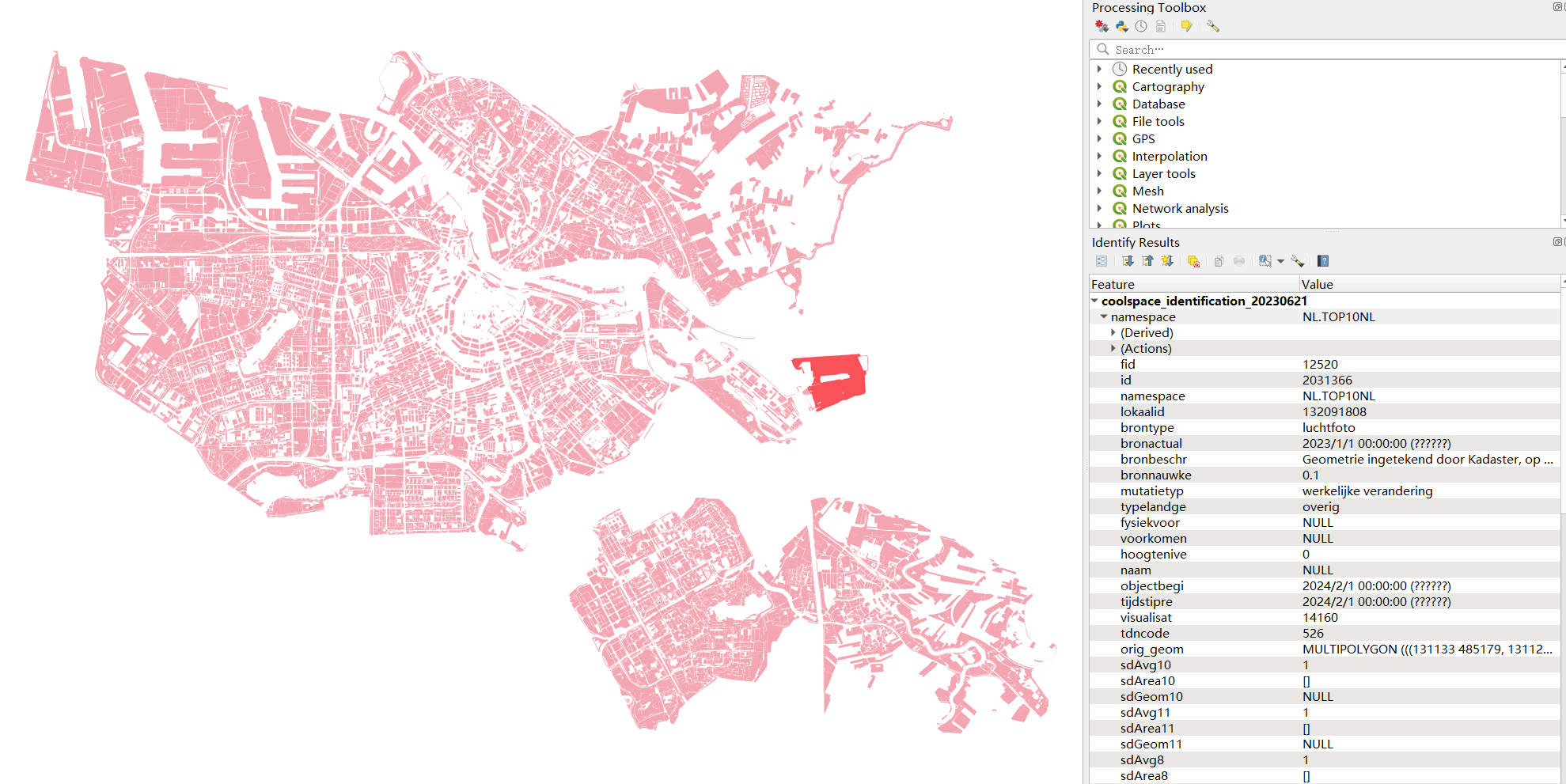Toggle edit features in-place icon
The image size is (1566, 784).
tap(1186, 26)
